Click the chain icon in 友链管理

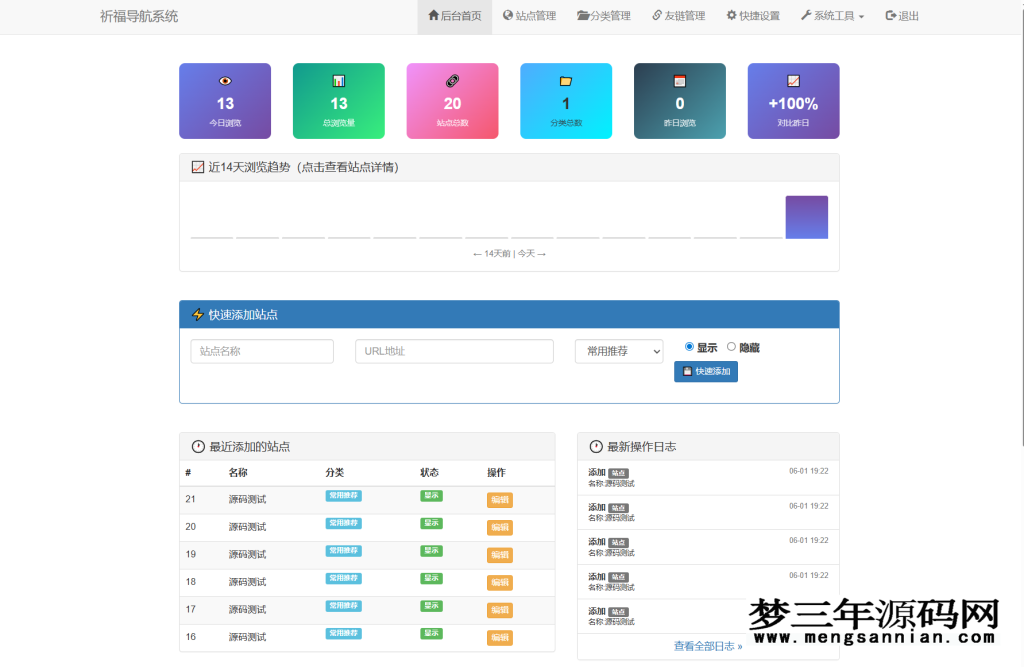click(x=657, y=15)
